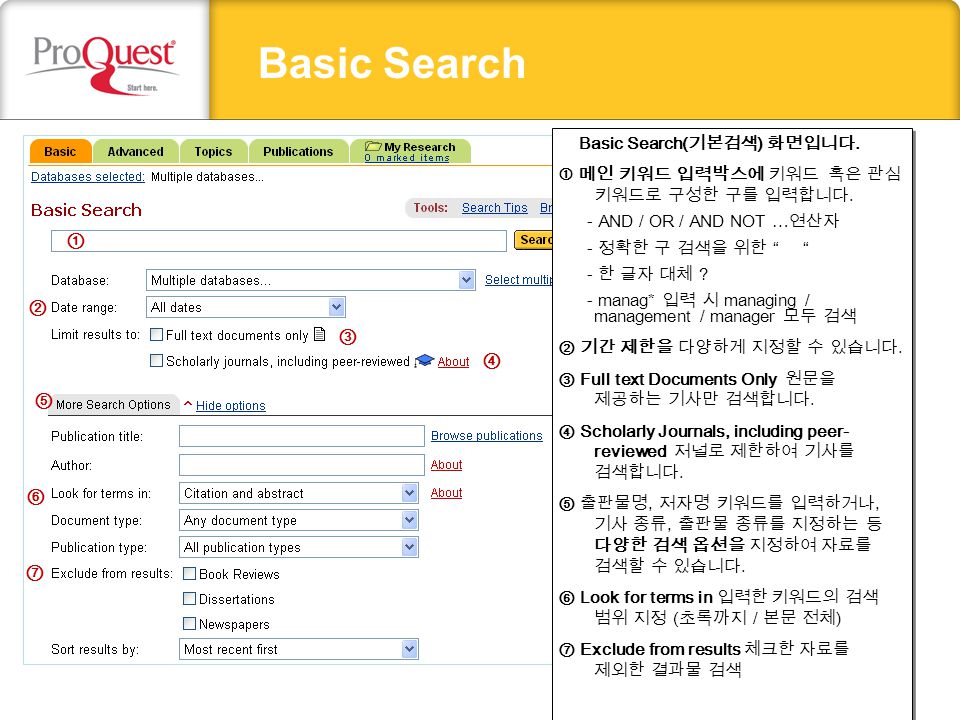Screen dimensions: 960x720
Task: Open the Date range dropdown
Action: [246, 307]
